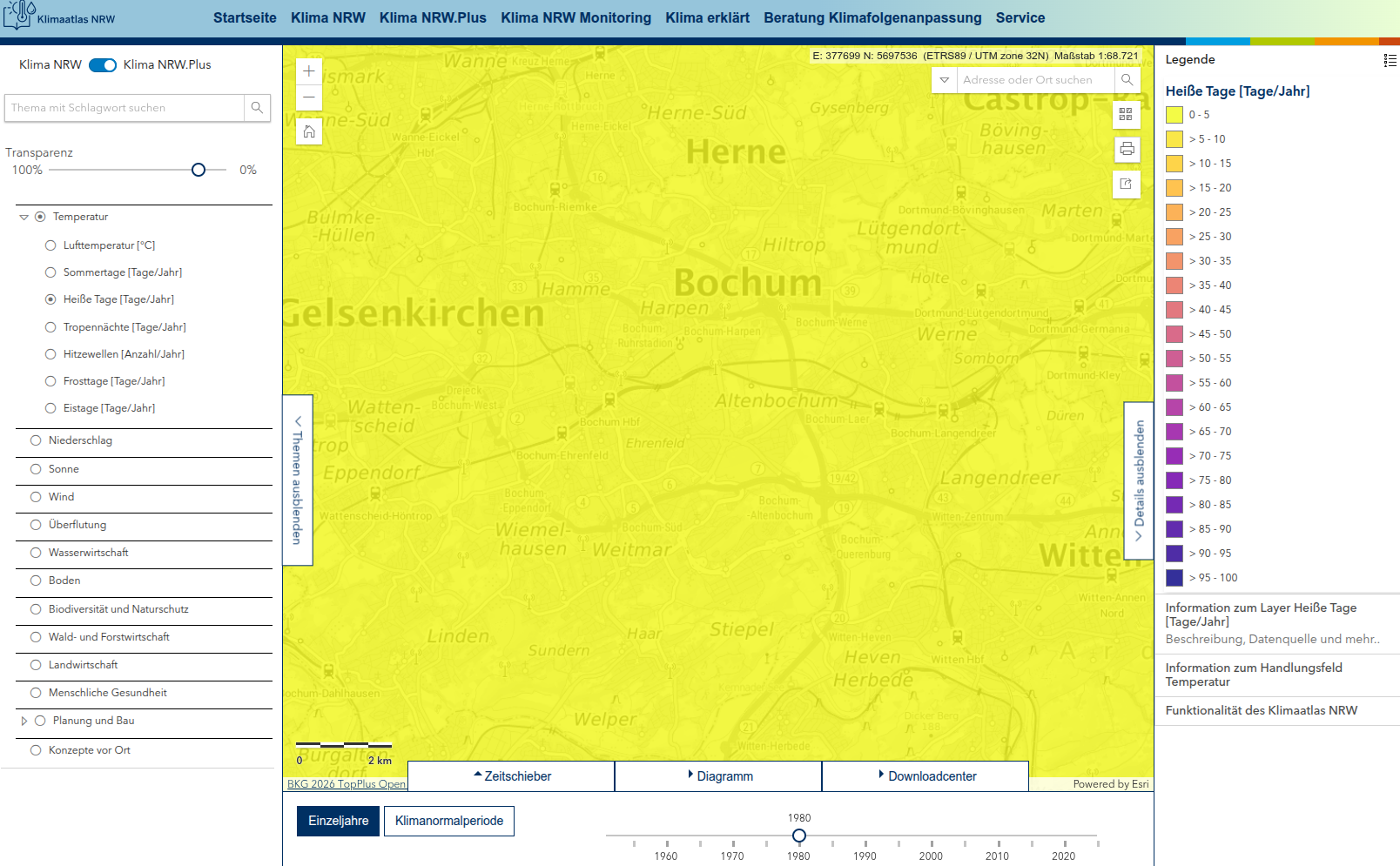The width and height of the screenshot is (1400, 866).
Task: Zoom in on the map
Action: point(309,71)
